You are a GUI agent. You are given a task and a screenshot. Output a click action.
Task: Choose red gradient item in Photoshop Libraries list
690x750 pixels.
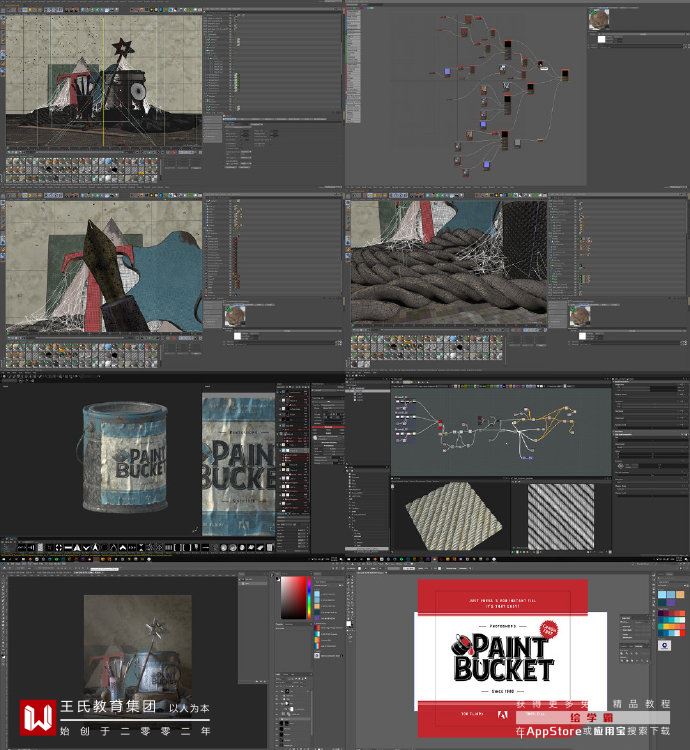click(317, 627)
